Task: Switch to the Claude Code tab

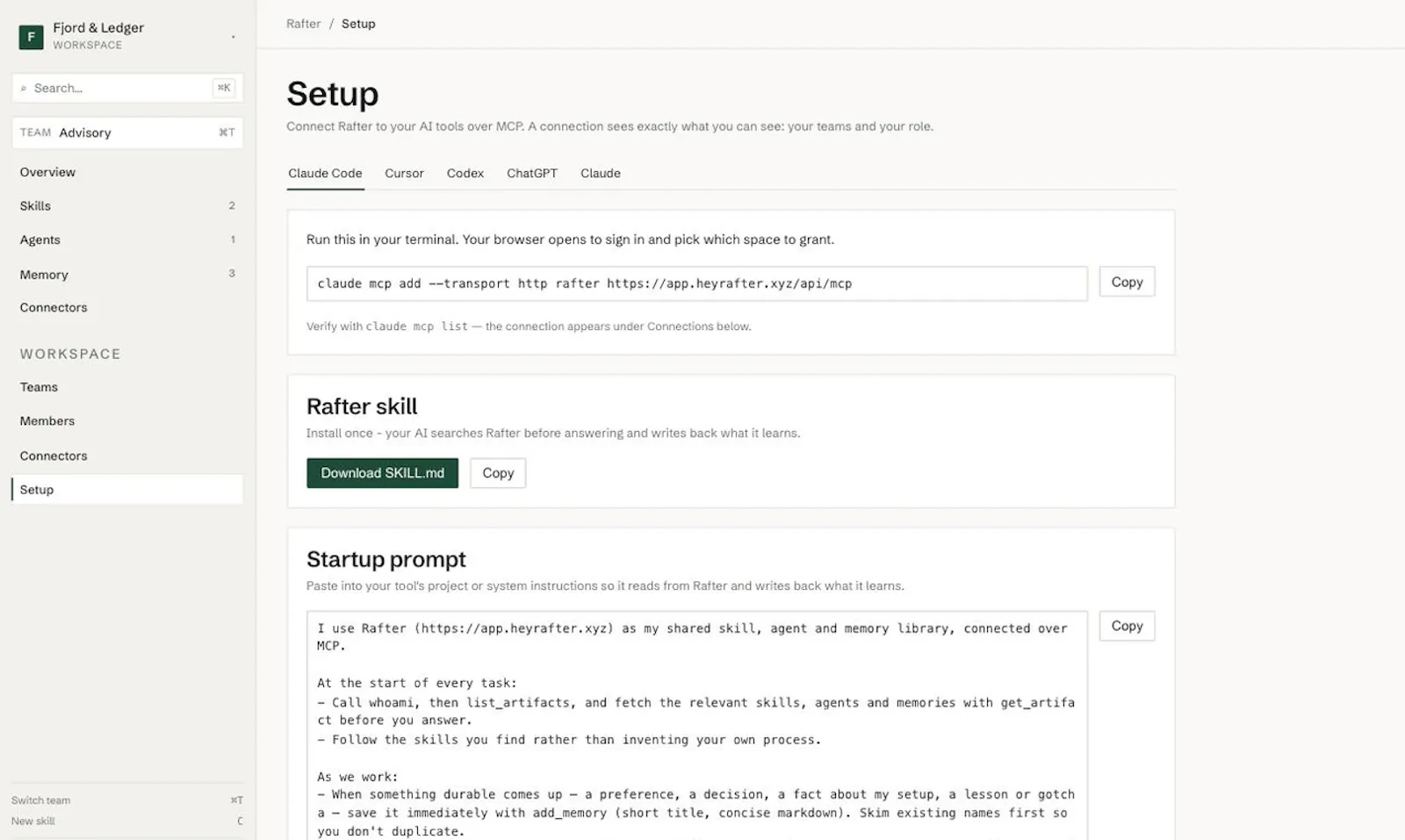Action: (x=325, y=173)
